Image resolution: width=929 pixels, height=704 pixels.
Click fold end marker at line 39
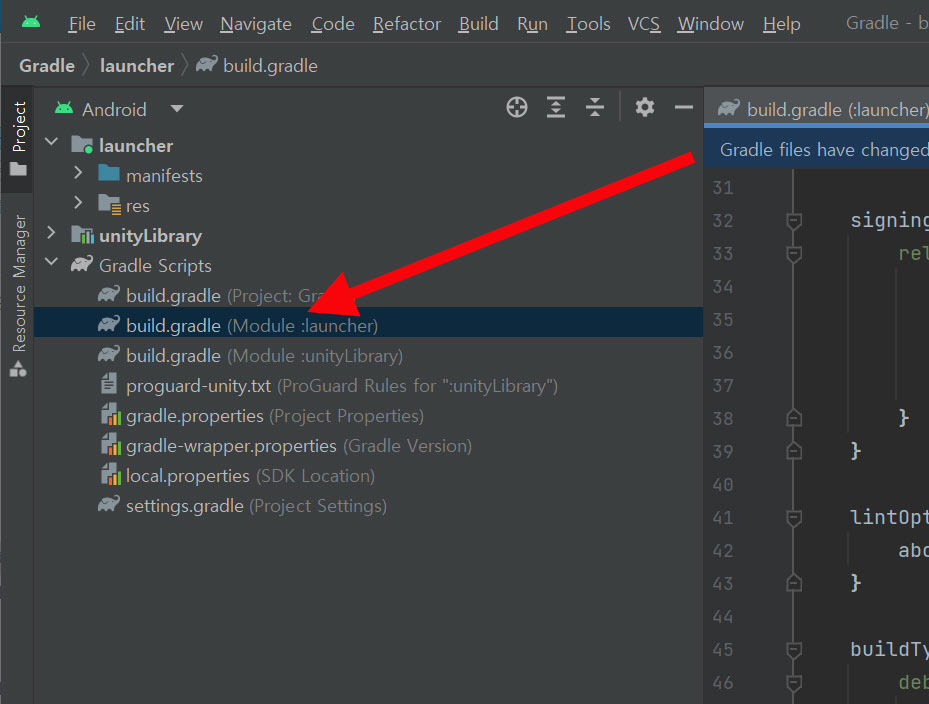(x=793, y=452)
